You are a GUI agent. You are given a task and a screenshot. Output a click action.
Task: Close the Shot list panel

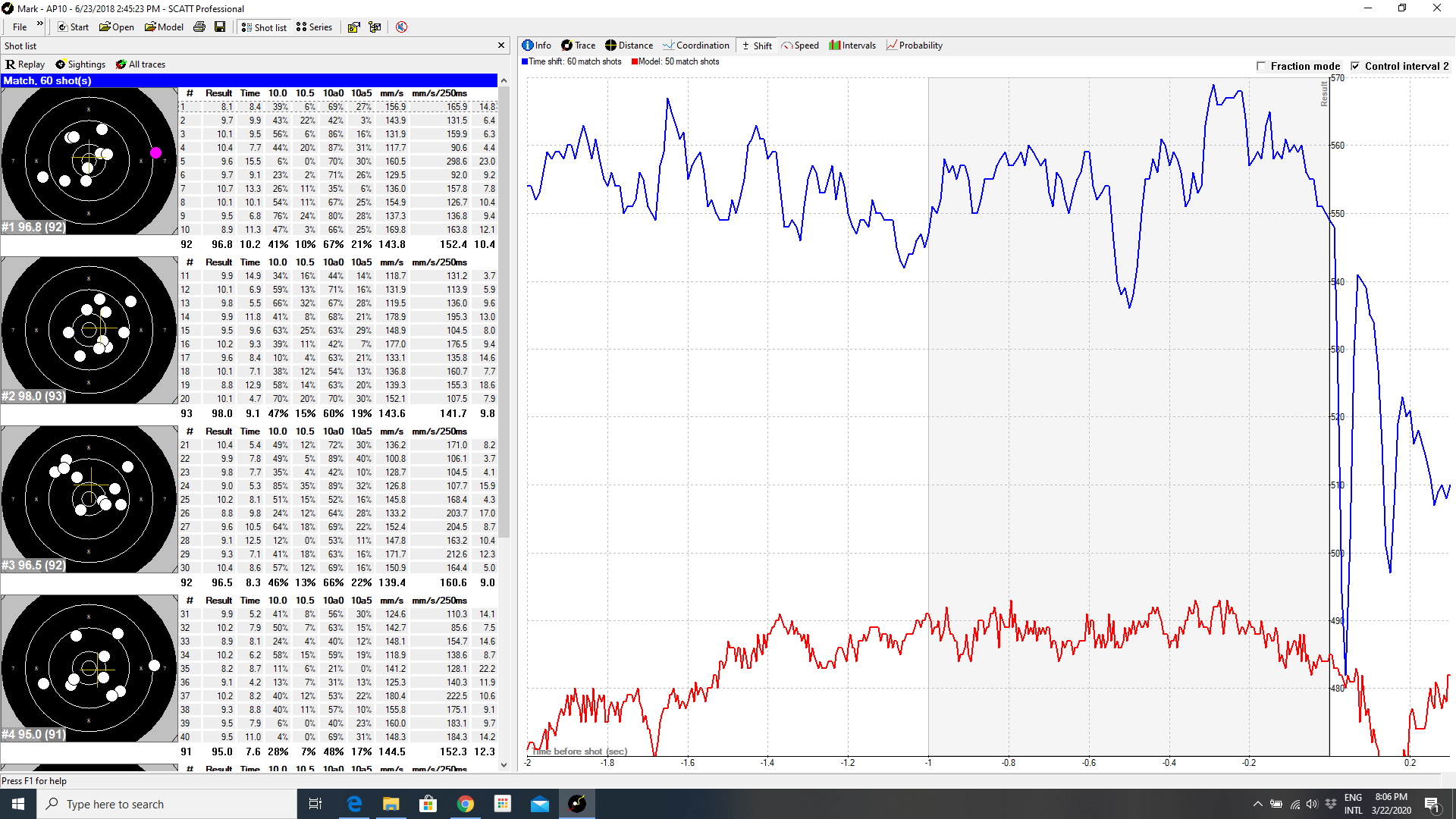point(501,45)
